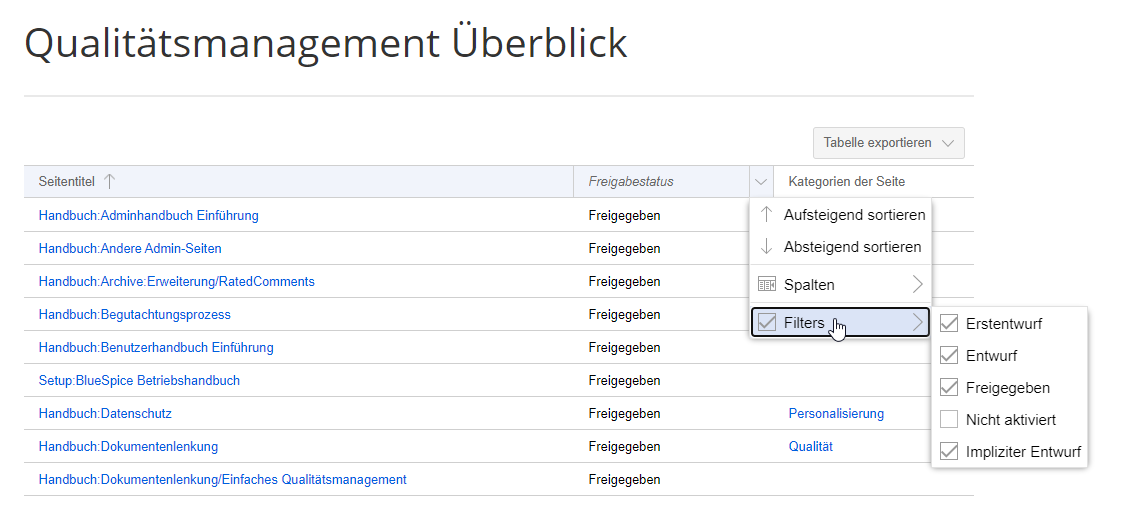Choose Absteigend sortieren from menu
This screenshot has width=1121, height=528.
click(x=852, y=247)
